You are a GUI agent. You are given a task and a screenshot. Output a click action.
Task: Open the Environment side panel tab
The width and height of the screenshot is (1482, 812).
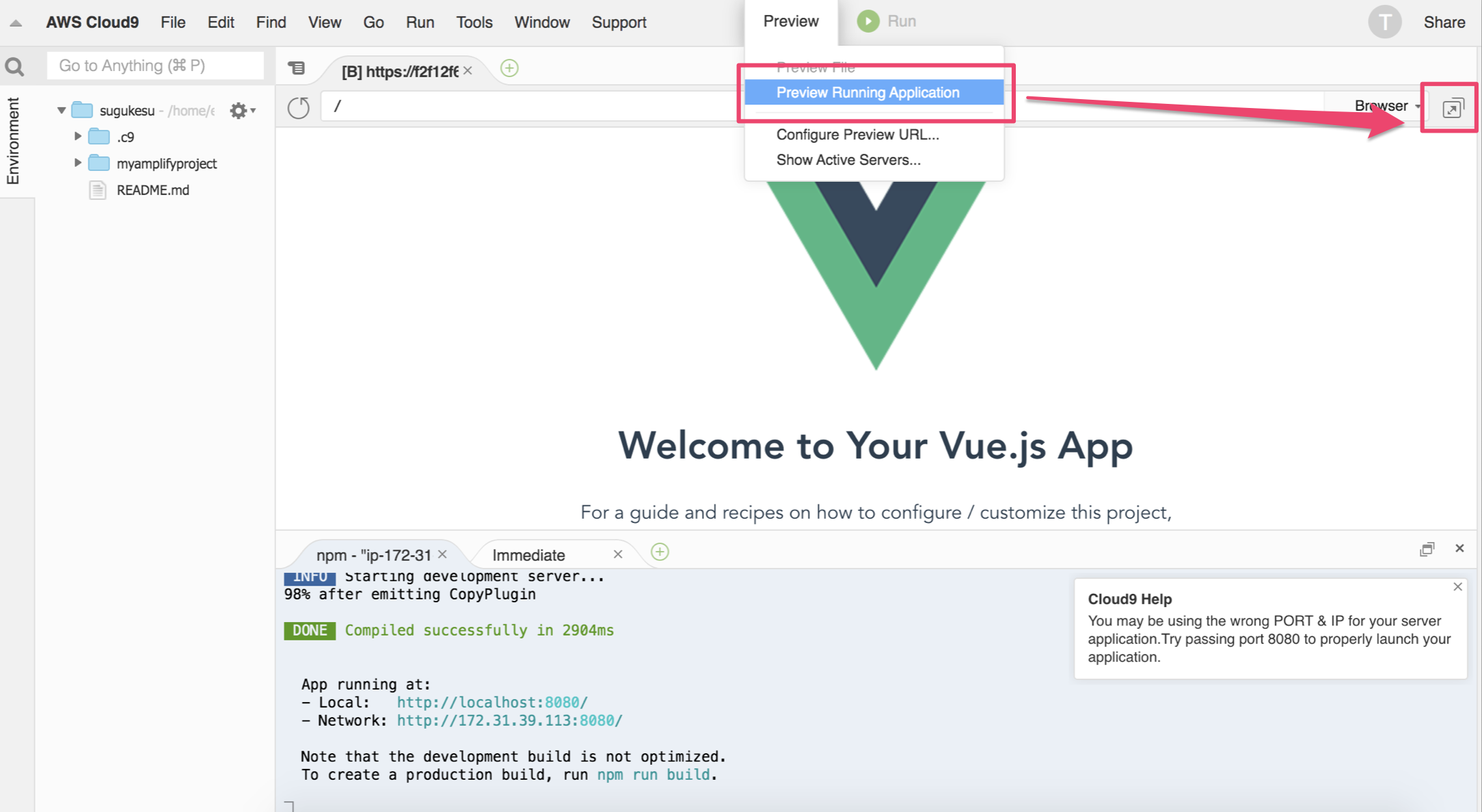tap(13, 141)
